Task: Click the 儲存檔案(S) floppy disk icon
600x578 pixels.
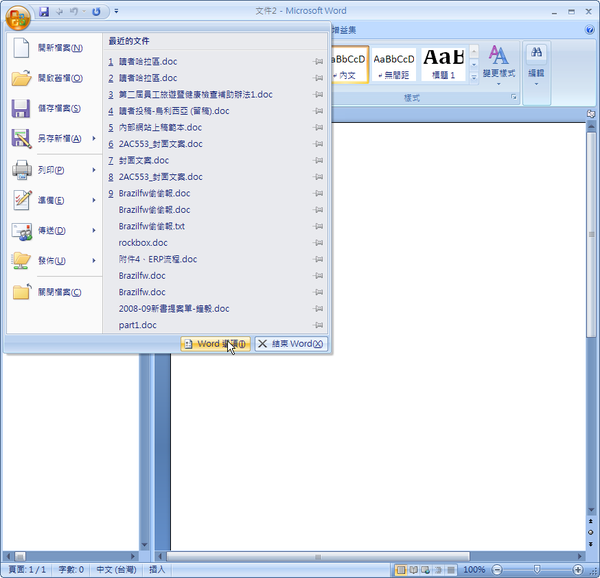Action: click(21, 108)
